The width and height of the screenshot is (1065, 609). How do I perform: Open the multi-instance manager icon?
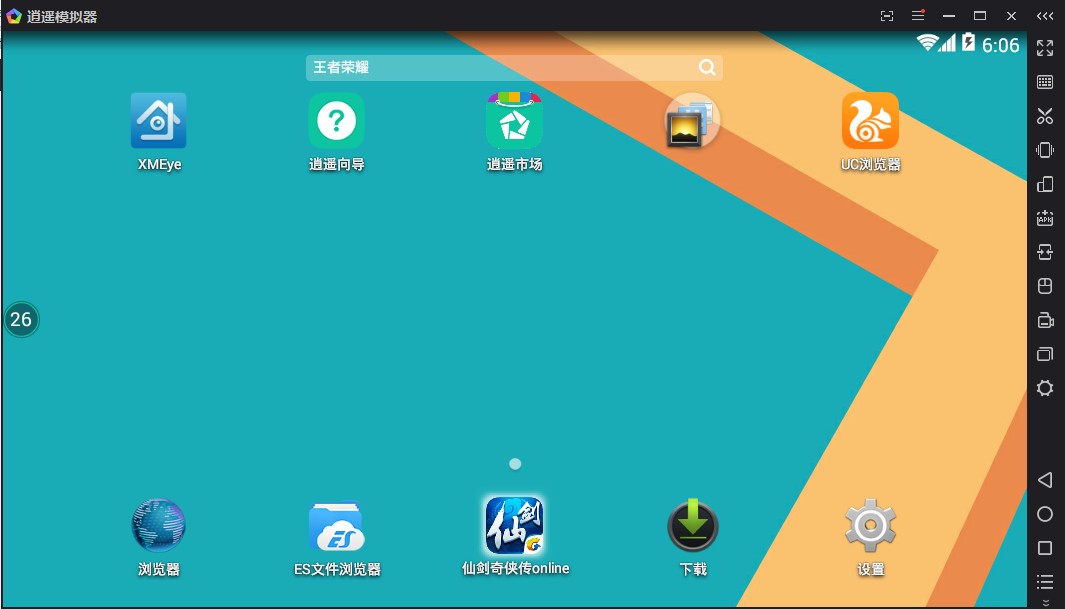click(x=1045, y=354)
